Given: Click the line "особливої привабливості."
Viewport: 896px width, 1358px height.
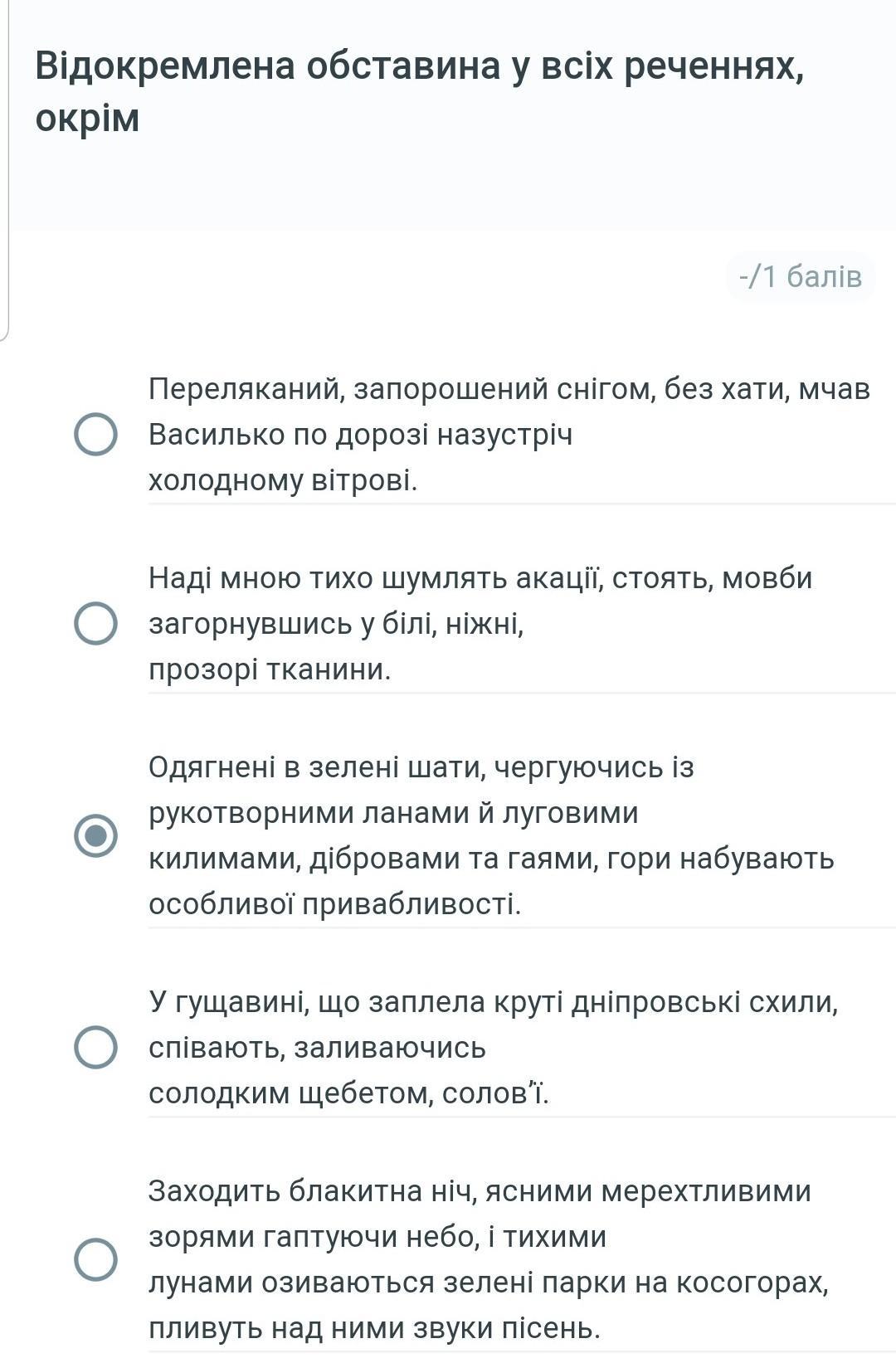Looking at the screenshot, I should coord(334,903).
